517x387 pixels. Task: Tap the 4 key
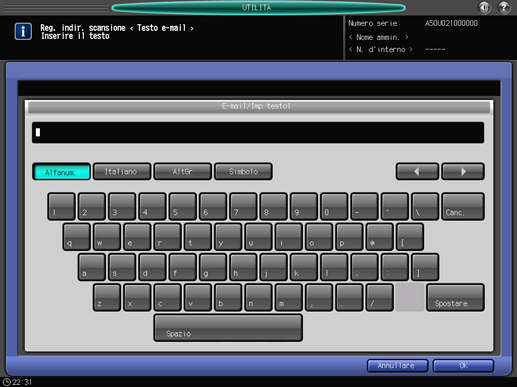(152, 206)
